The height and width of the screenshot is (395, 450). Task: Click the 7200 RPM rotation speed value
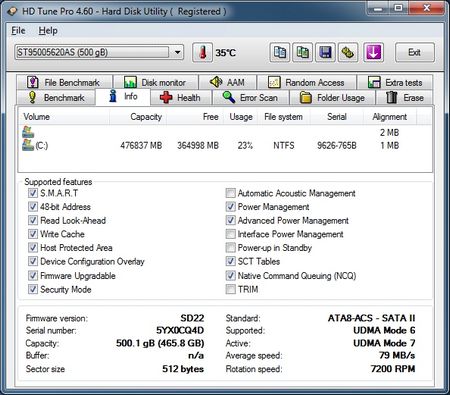(393, 369)
